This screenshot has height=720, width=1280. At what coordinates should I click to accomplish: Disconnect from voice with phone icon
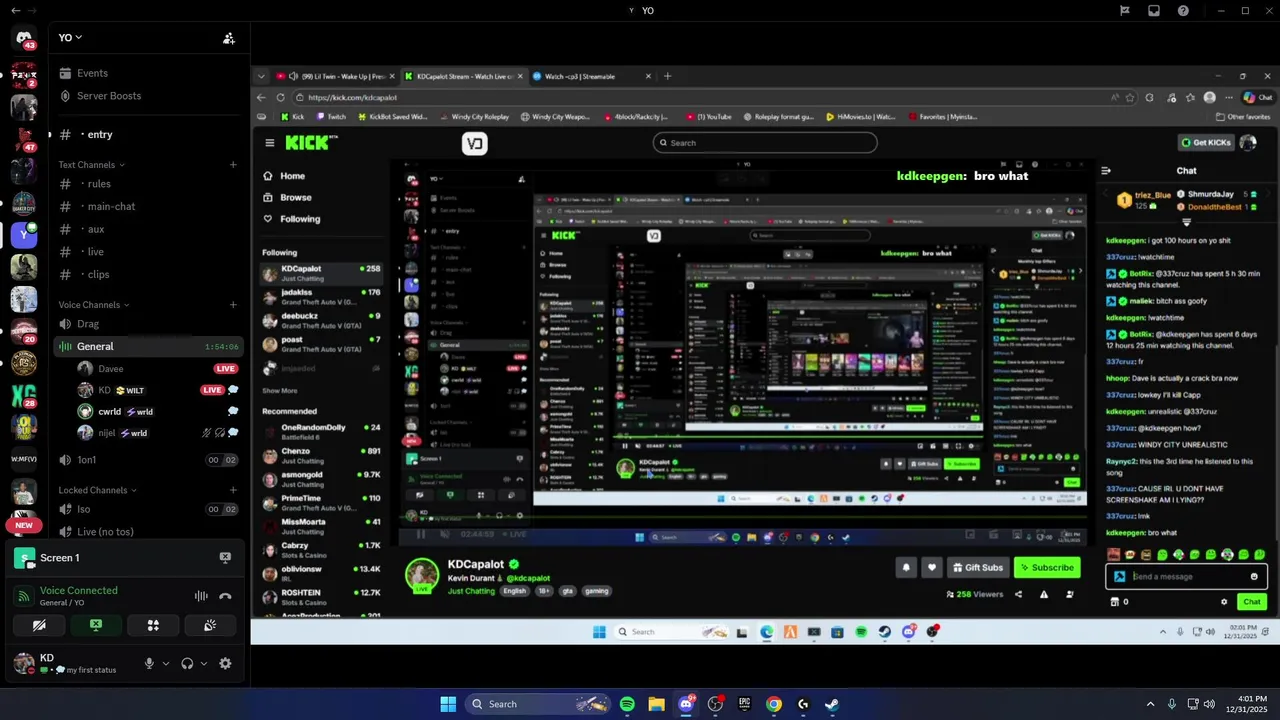[x=225, y=596]
